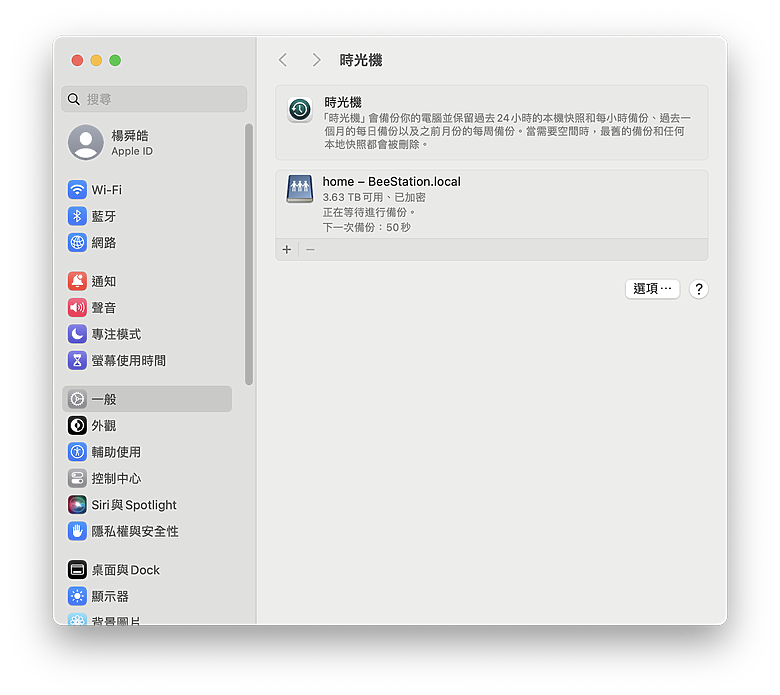The height and width of the screenshot is (695, 780).
Task: Open help with the question mark button
Action: (x=698, y=289)
